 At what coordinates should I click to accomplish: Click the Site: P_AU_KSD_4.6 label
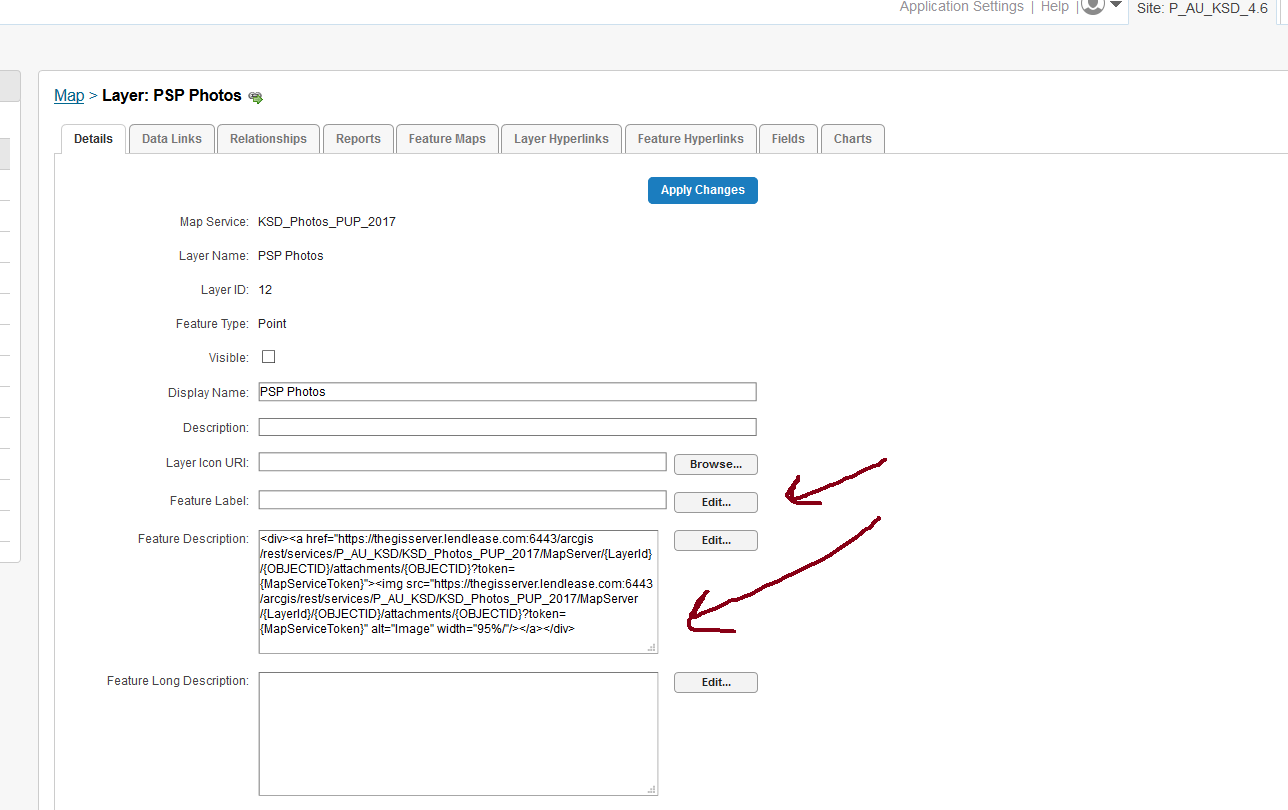(1202, 8)
